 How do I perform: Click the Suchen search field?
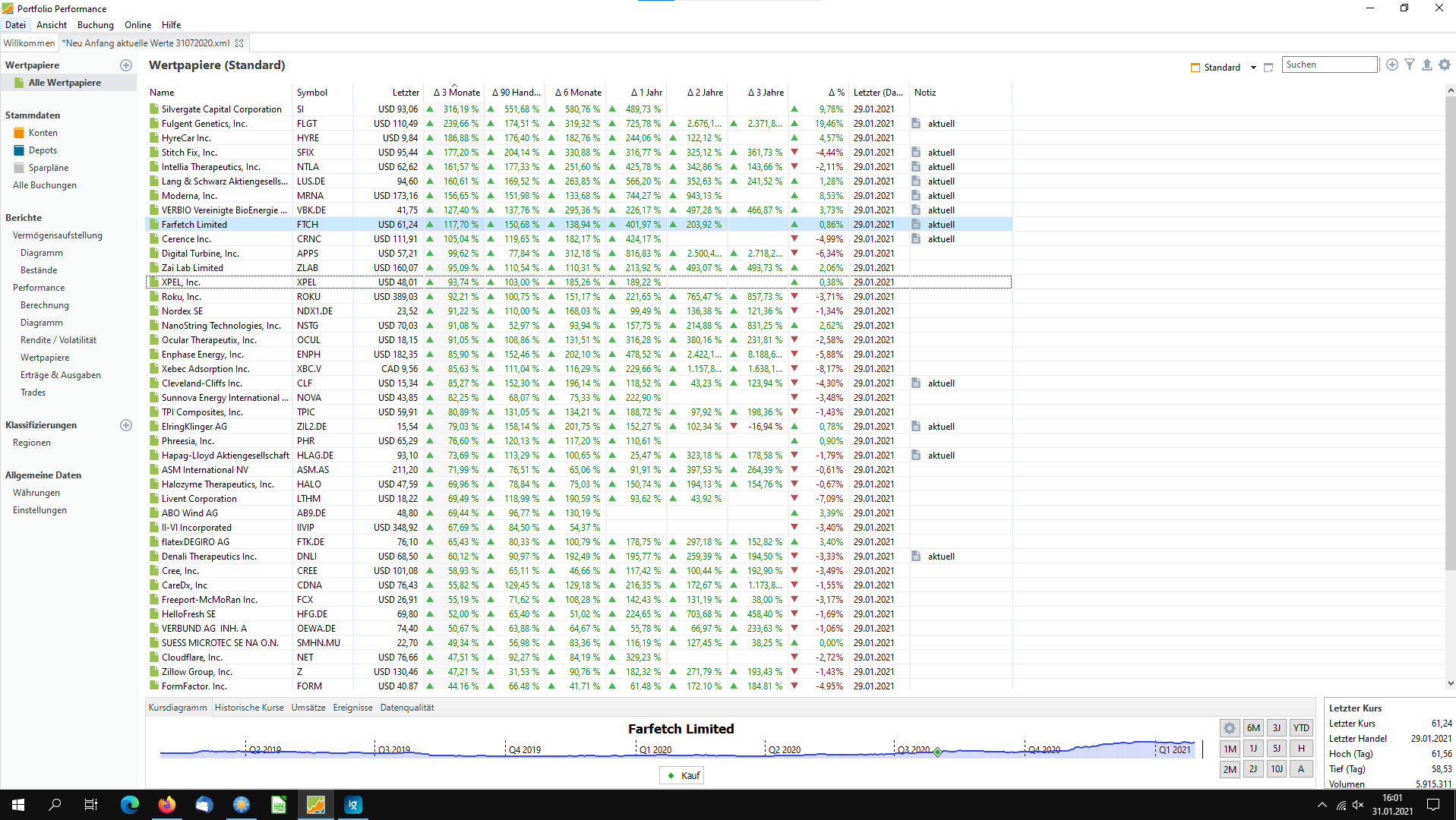[1329, 65]
